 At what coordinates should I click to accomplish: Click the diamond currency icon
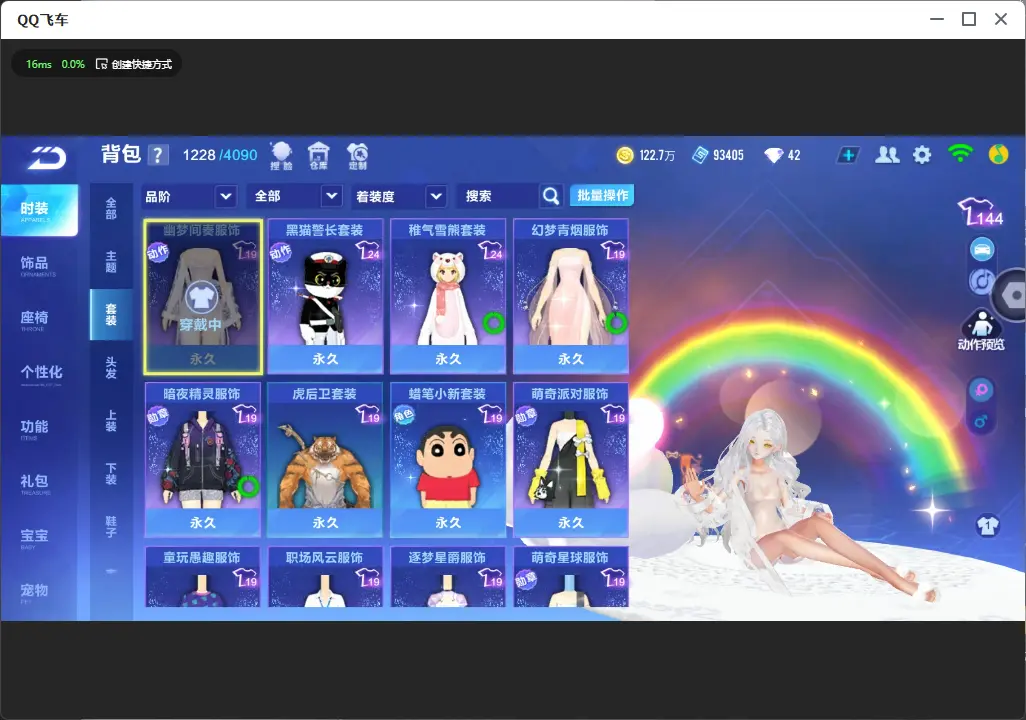click(773, 155)
